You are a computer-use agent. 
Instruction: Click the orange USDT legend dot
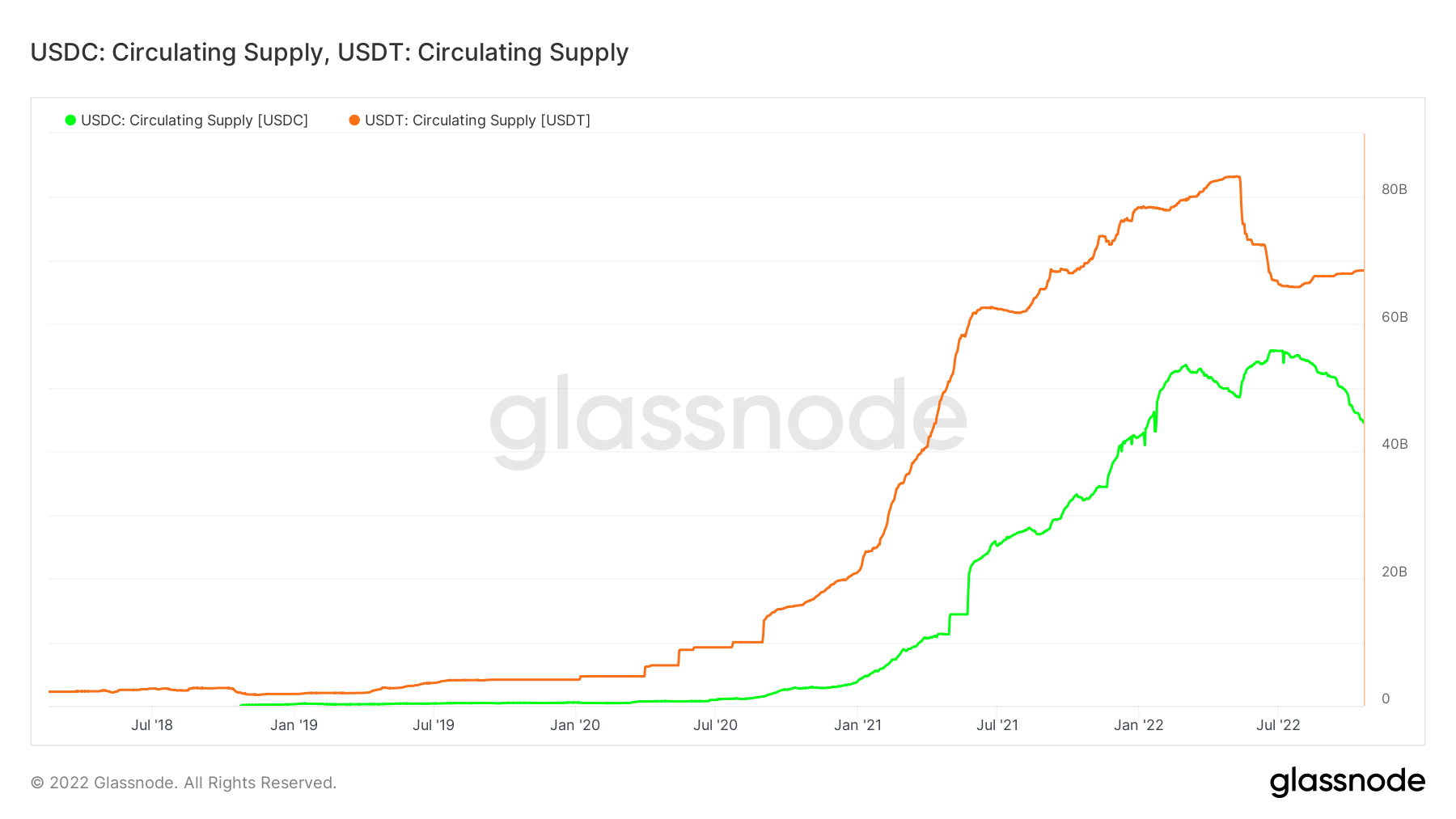[354, 120]
